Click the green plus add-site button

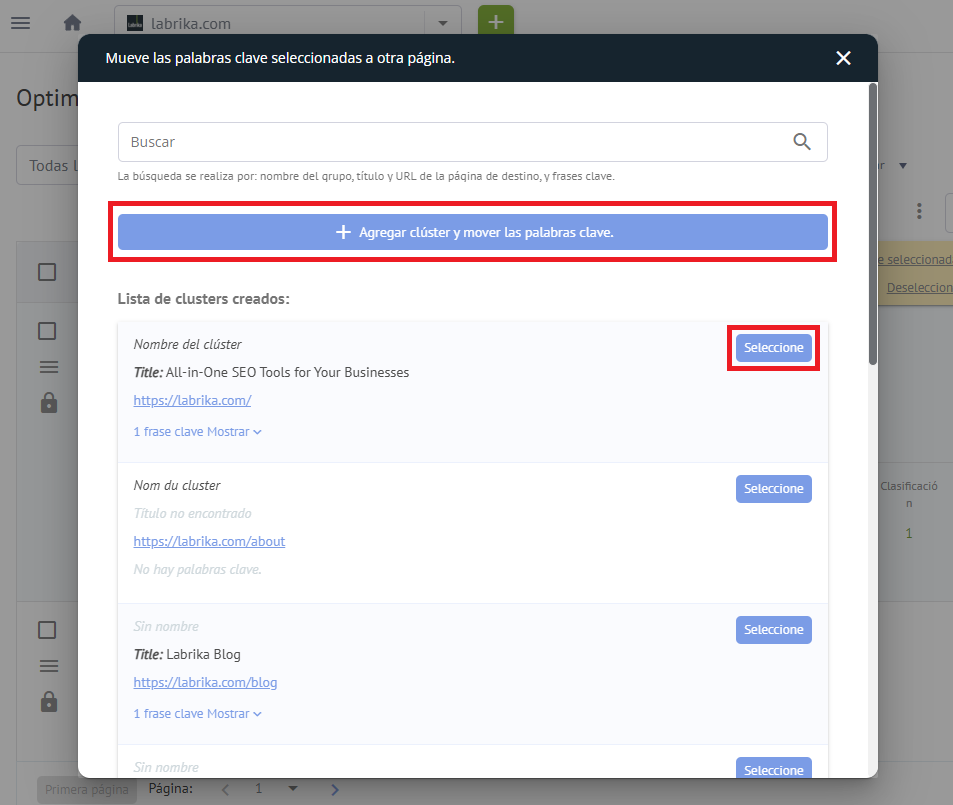[496, 21]
